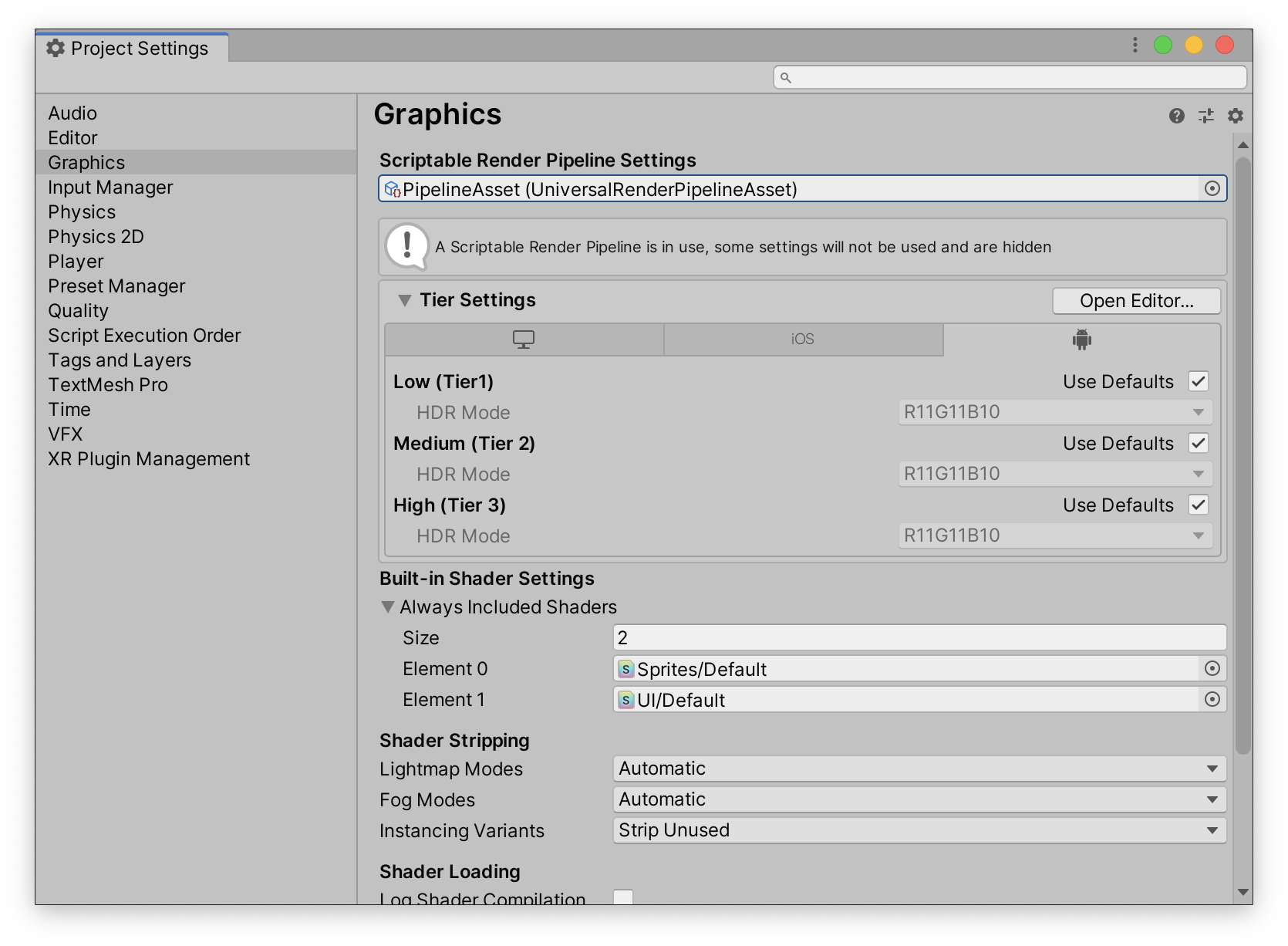Switch to the iOS platform tab
1288x946 pixels.
[x=803, y=340]
